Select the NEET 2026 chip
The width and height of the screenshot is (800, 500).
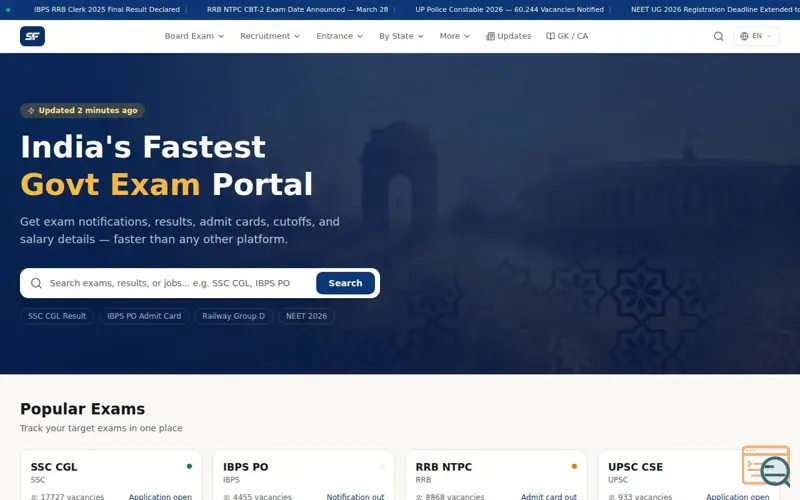pos(306,316)
